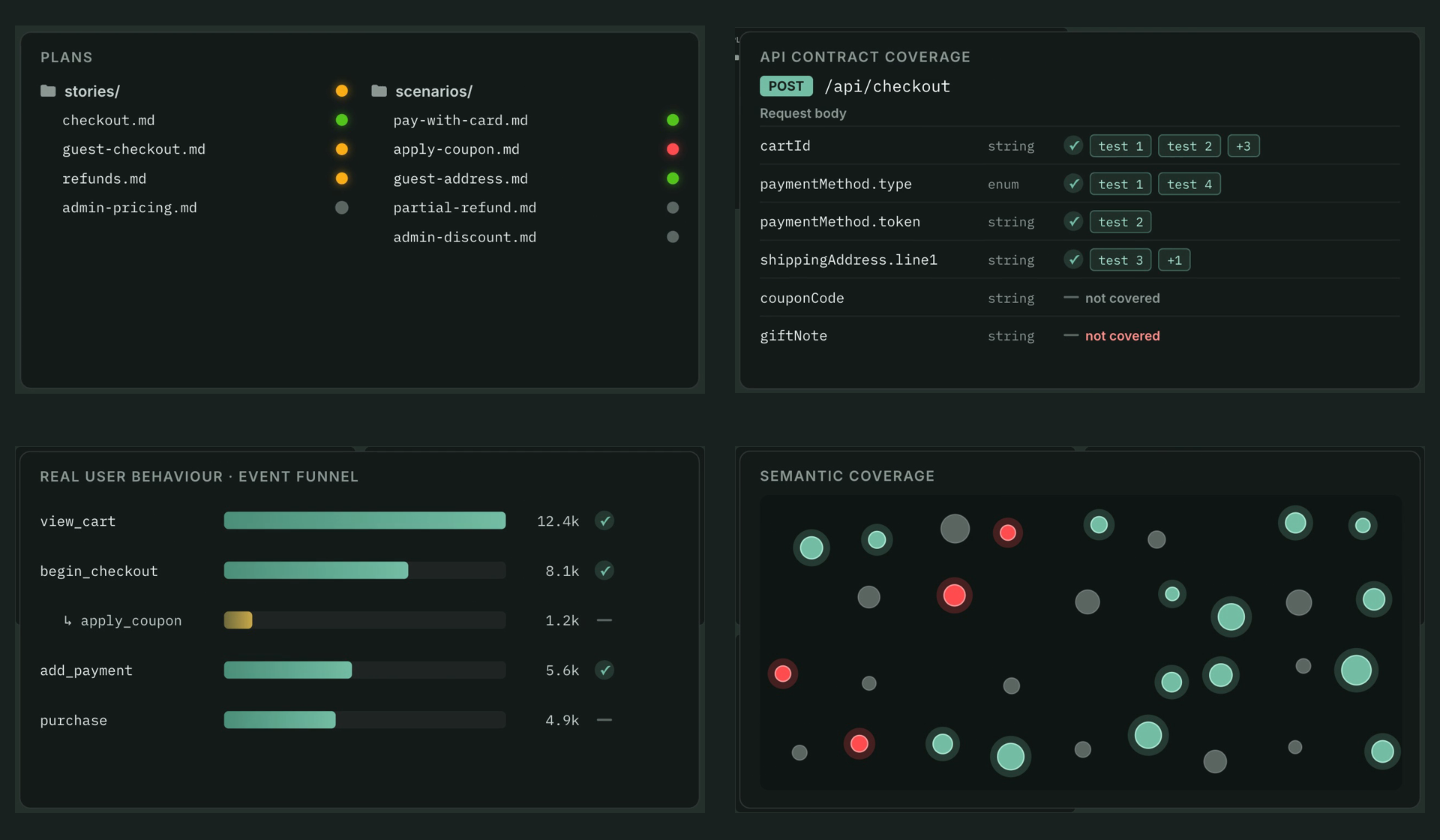
Task: Click the add_payment checkmark icon
Action: 604,670
